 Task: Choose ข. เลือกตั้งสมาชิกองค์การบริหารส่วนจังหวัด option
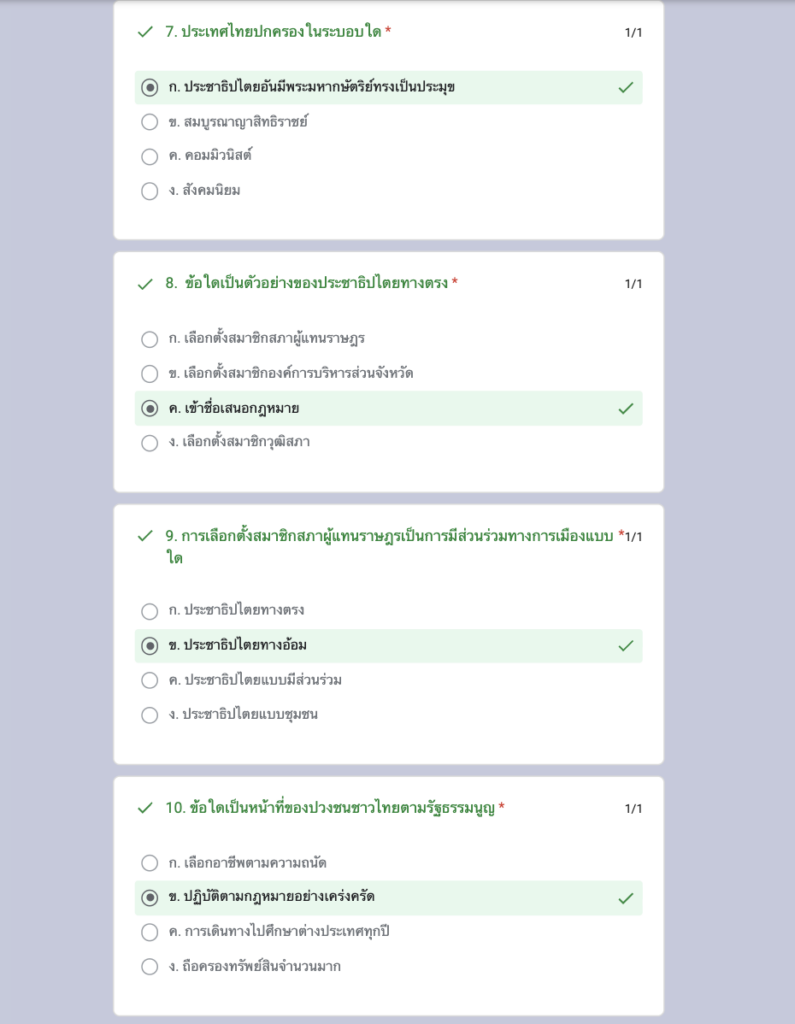pyautogui.click(x=150, y=374)
